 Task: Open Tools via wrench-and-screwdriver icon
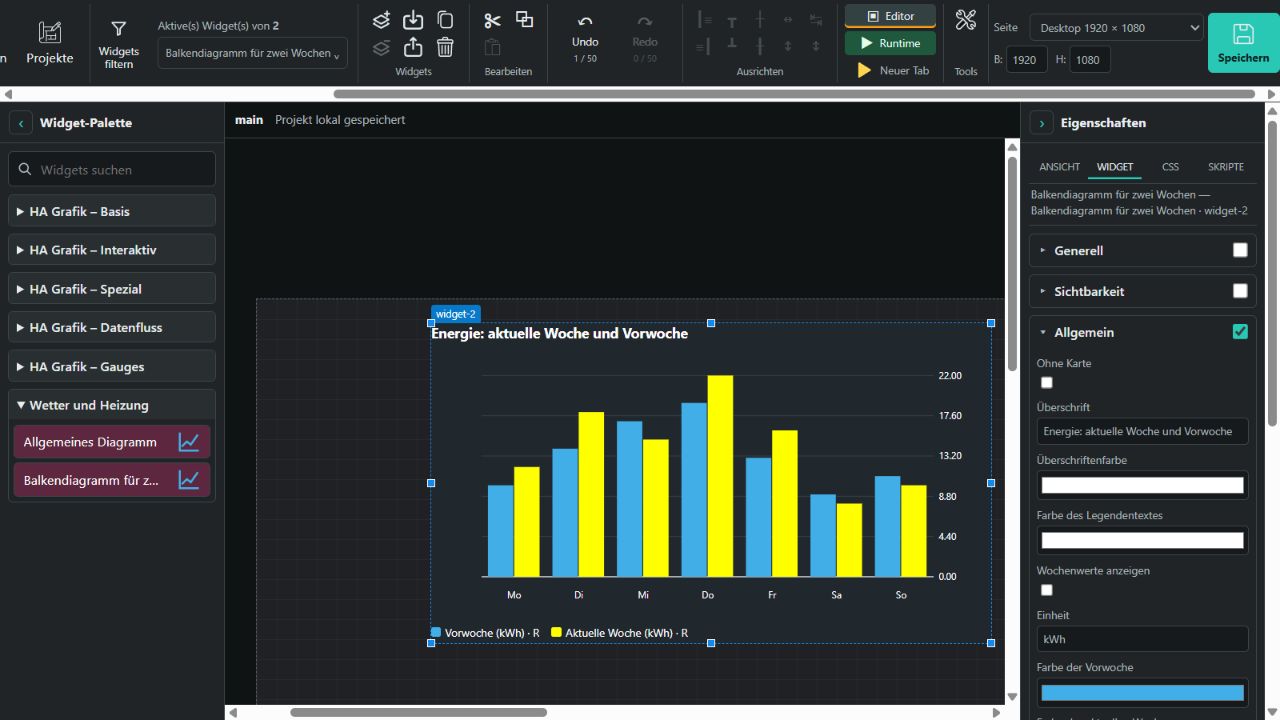click(x=966, y=20)
